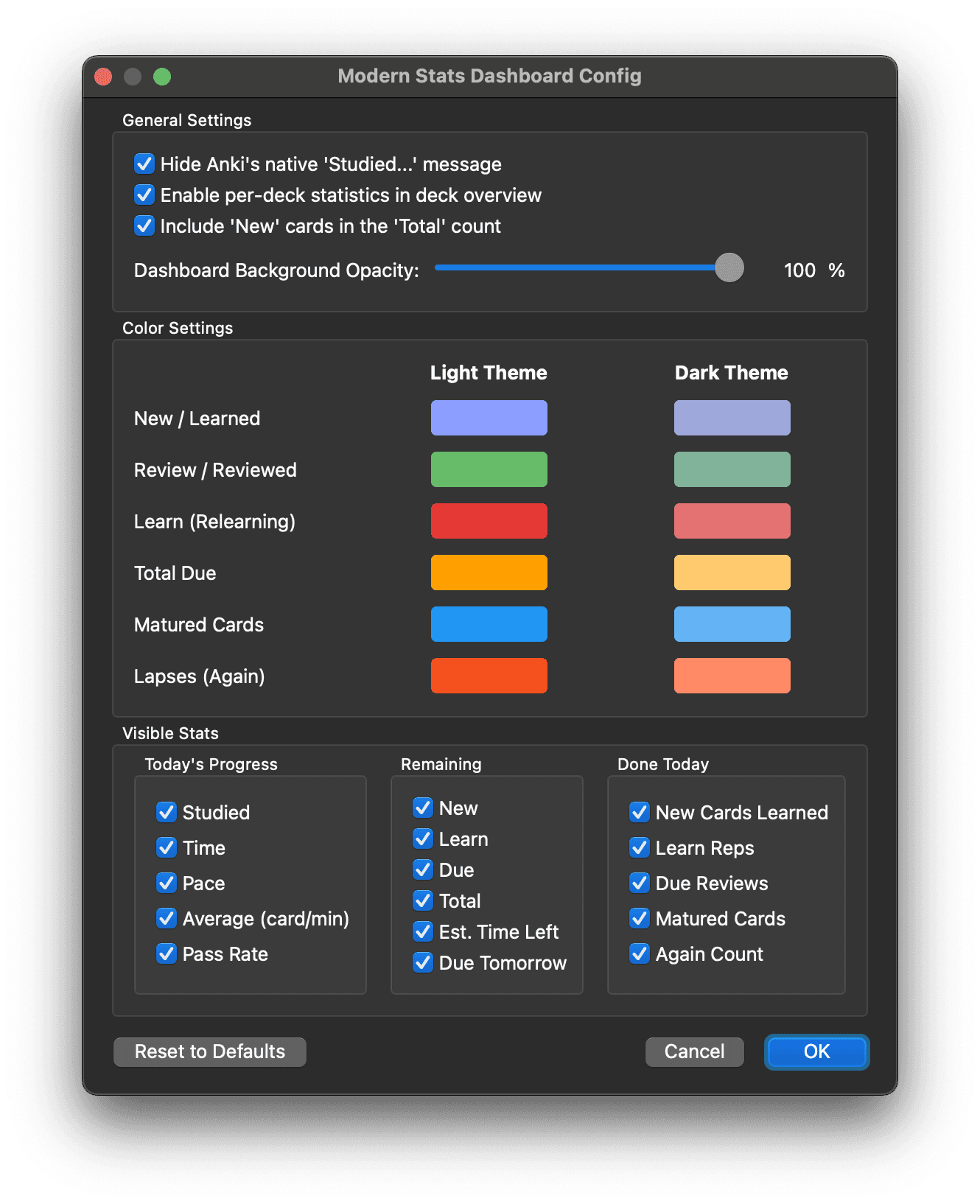
Task: Uncheck Include 'New' cards in 'Total' count
Action: click(144, 225)
